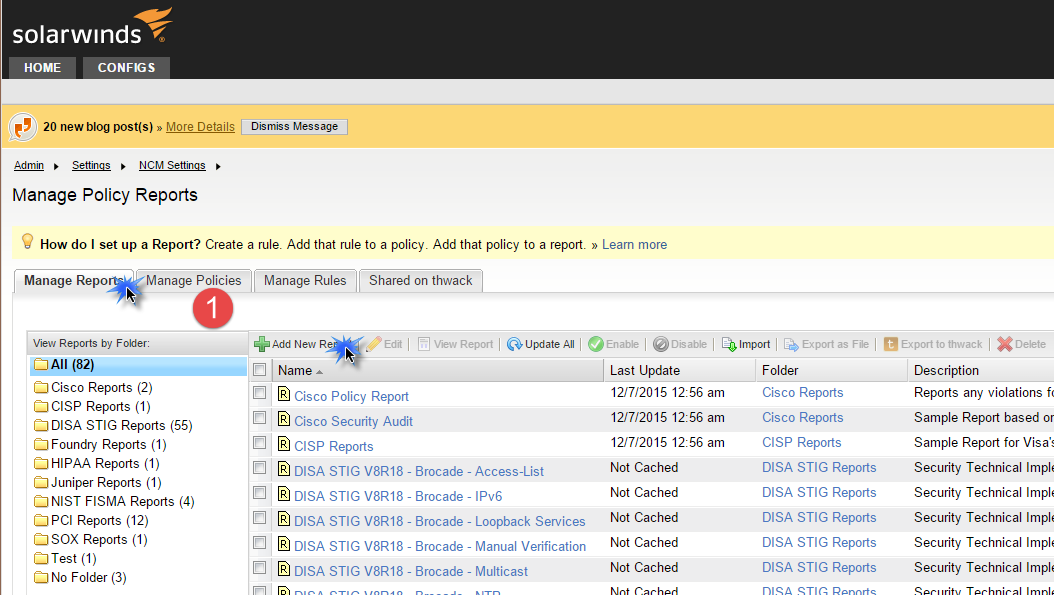The width and height of the screenshot is (1054, 595).
Task: Select the HIPAA Reports (1) folder
Action: click(105, 463)
